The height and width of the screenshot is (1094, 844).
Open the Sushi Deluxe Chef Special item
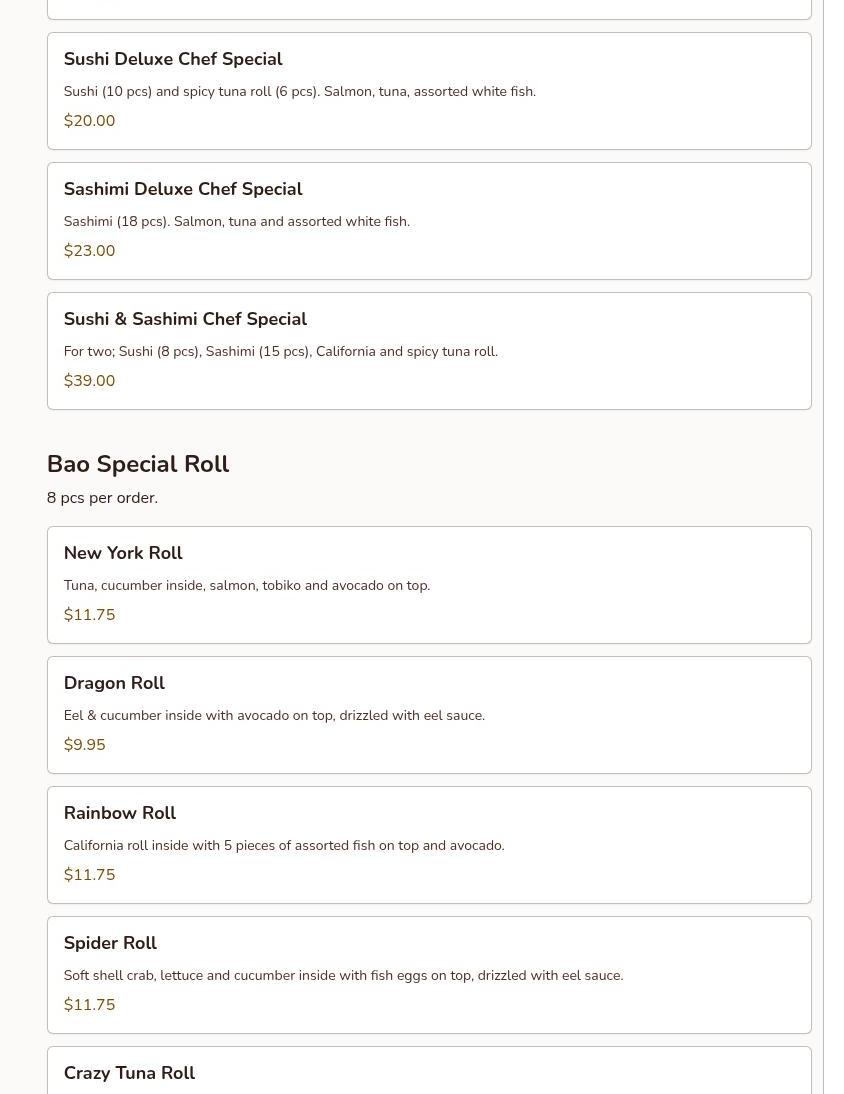[429, 91]
